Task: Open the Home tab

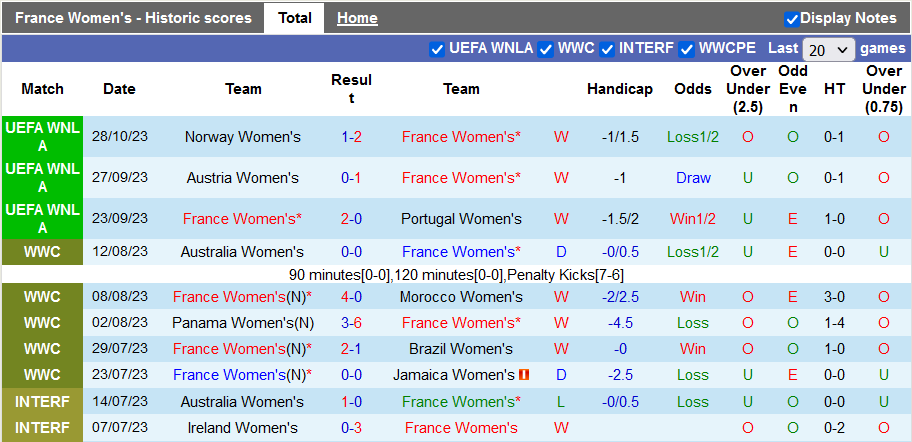Action: [x=357, y=18]
